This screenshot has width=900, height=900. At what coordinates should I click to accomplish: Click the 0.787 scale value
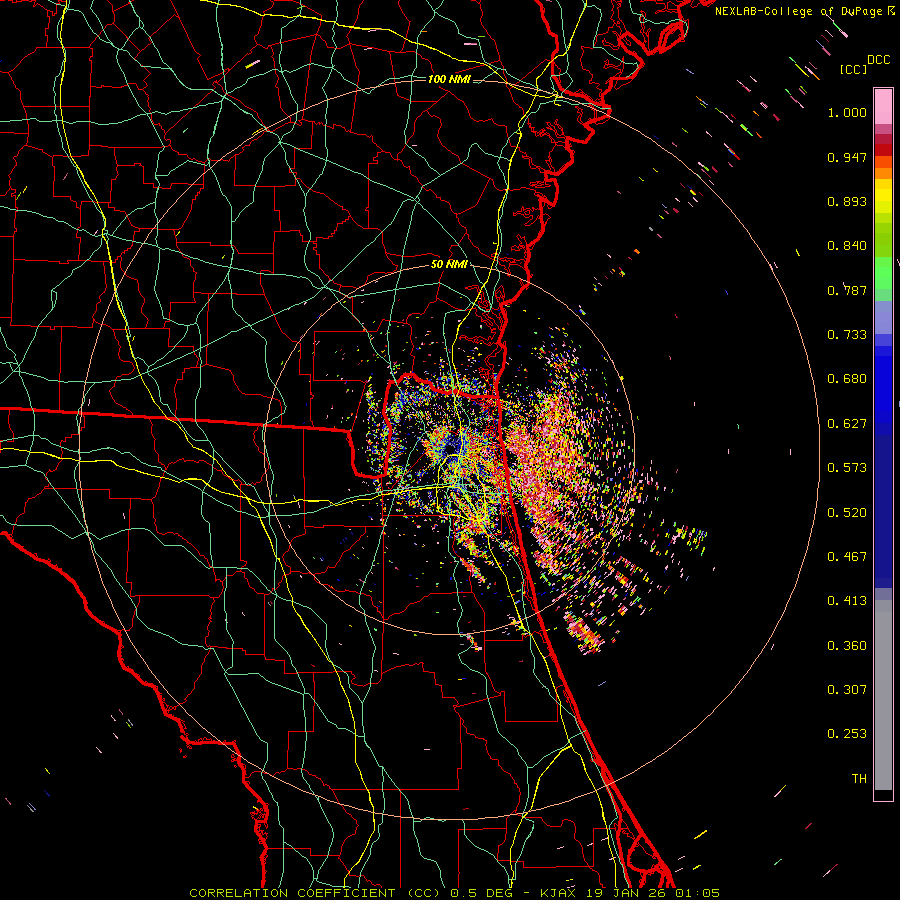tap(847, 290)
